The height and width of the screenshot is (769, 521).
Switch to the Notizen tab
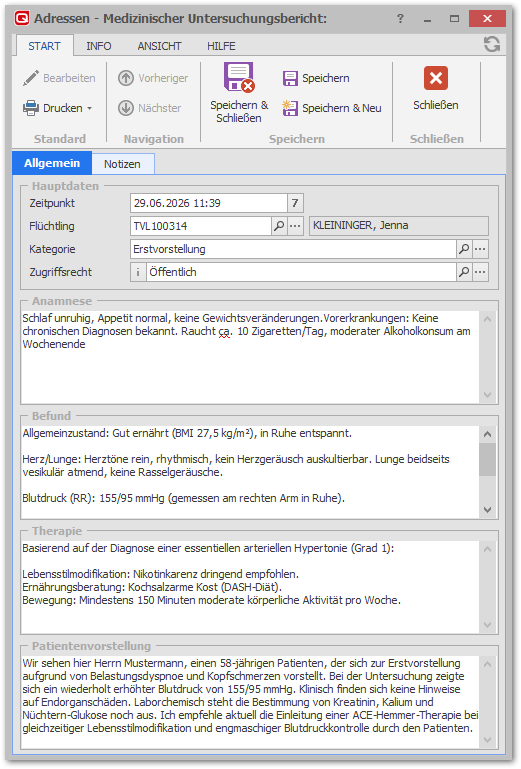122,164
